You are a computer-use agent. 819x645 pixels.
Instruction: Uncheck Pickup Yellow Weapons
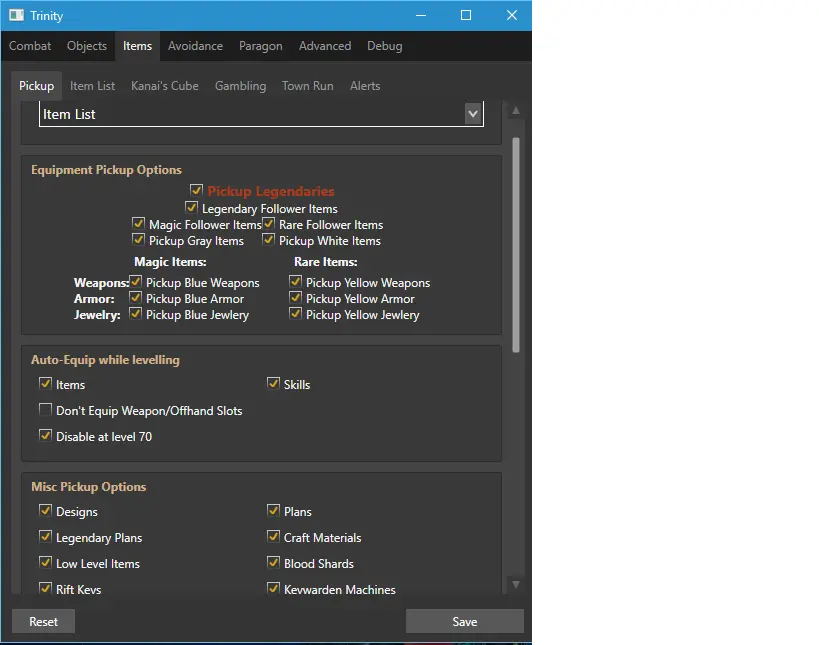[296, 282]
